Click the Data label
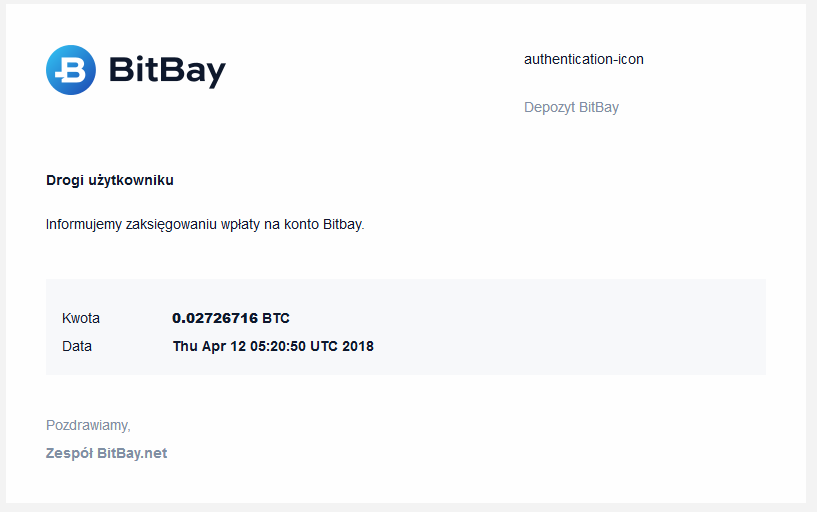Viewport: 817px width, 512px height. tap(77, 346)
